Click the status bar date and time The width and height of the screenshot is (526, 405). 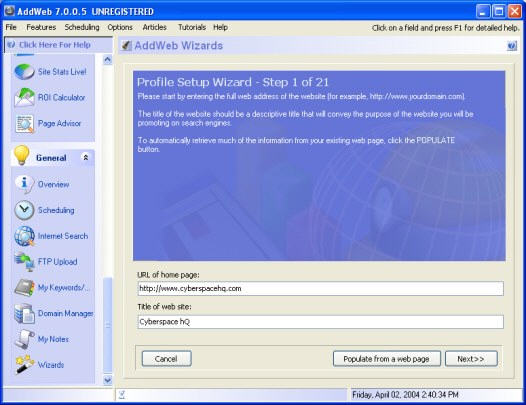pyautogui.click(x=405, y=395)
